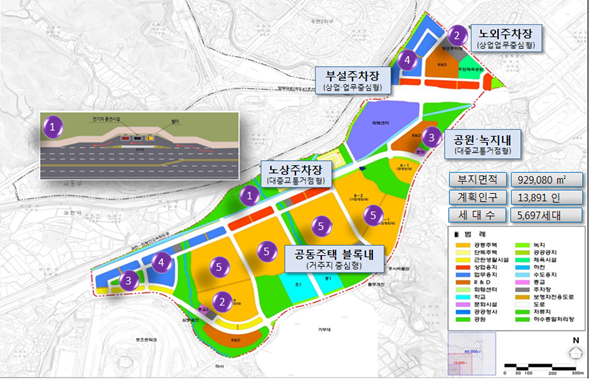The image size is (589, 379).
Task: Open the 노외주차장 callout label
Action: [506, 38]
